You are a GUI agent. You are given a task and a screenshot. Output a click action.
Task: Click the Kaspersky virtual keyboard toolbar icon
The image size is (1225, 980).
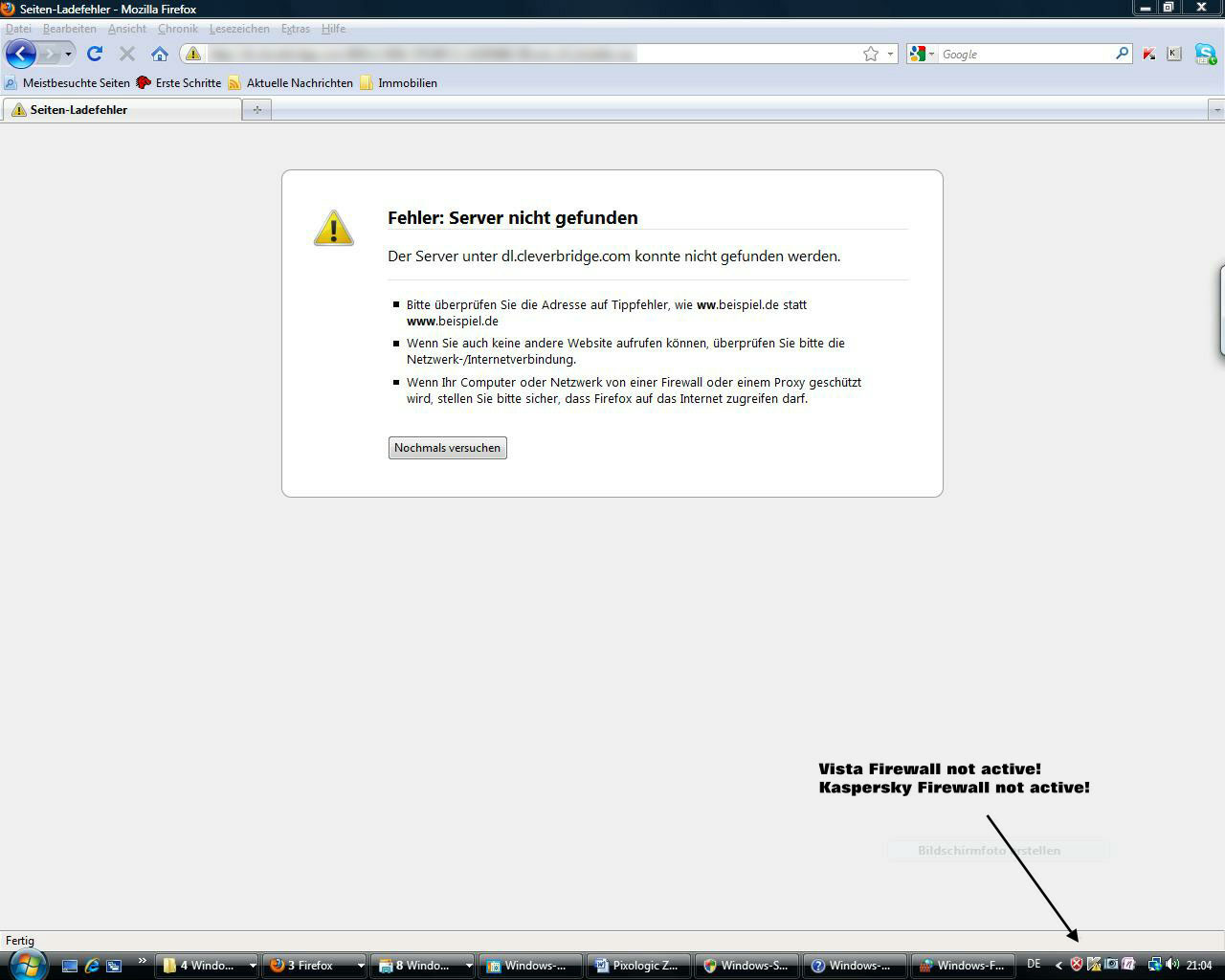click(x=1174, y=54)
